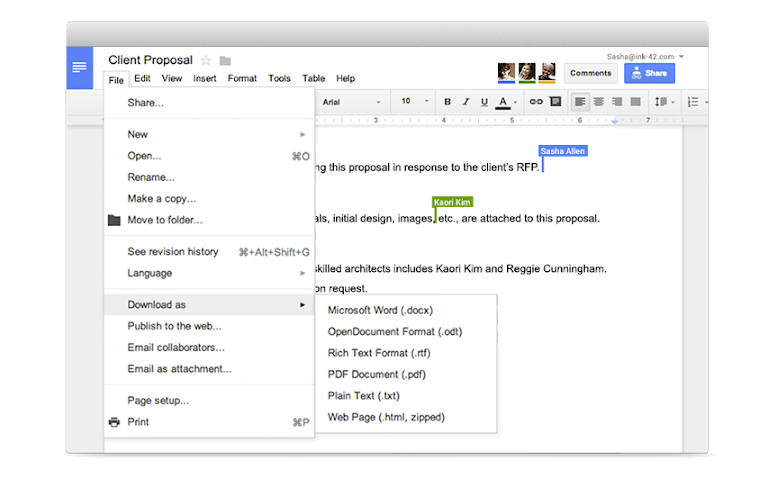The image size is (768, 479).
Task: Choose Email as attachment...
Action: [209, 369]
